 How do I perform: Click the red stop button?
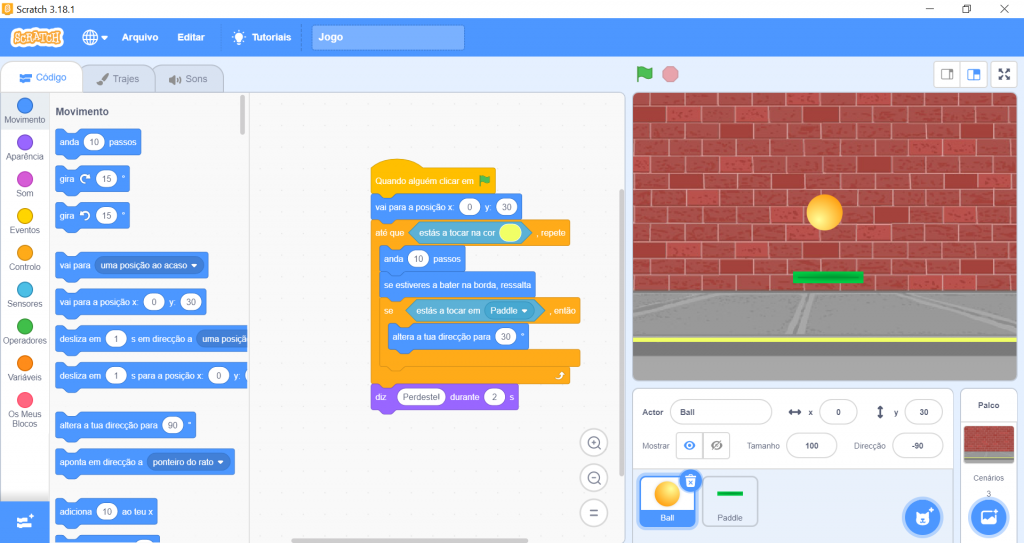pos(670,74)
